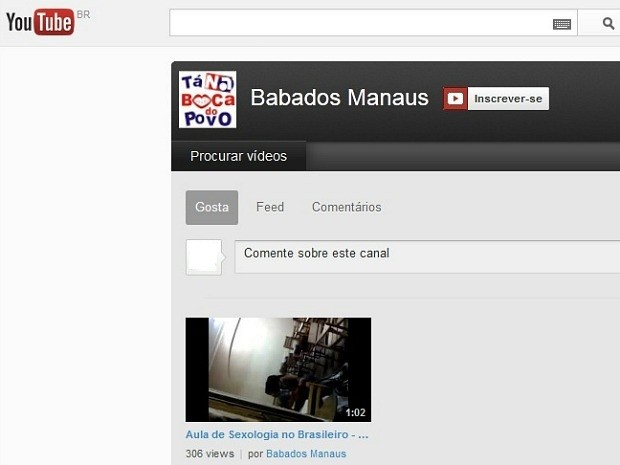This screenshot has width=620, height=465.
Task: Click the Babados Manaus uploader link below video
Action: pos(306,454)
